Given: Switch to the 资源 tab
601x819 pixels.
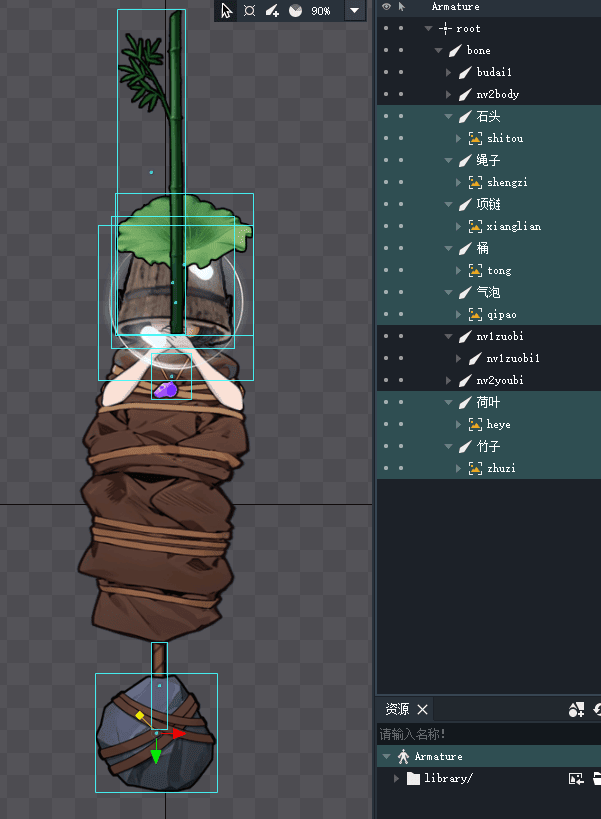Looking at the screenshot, I should [397, 709].
